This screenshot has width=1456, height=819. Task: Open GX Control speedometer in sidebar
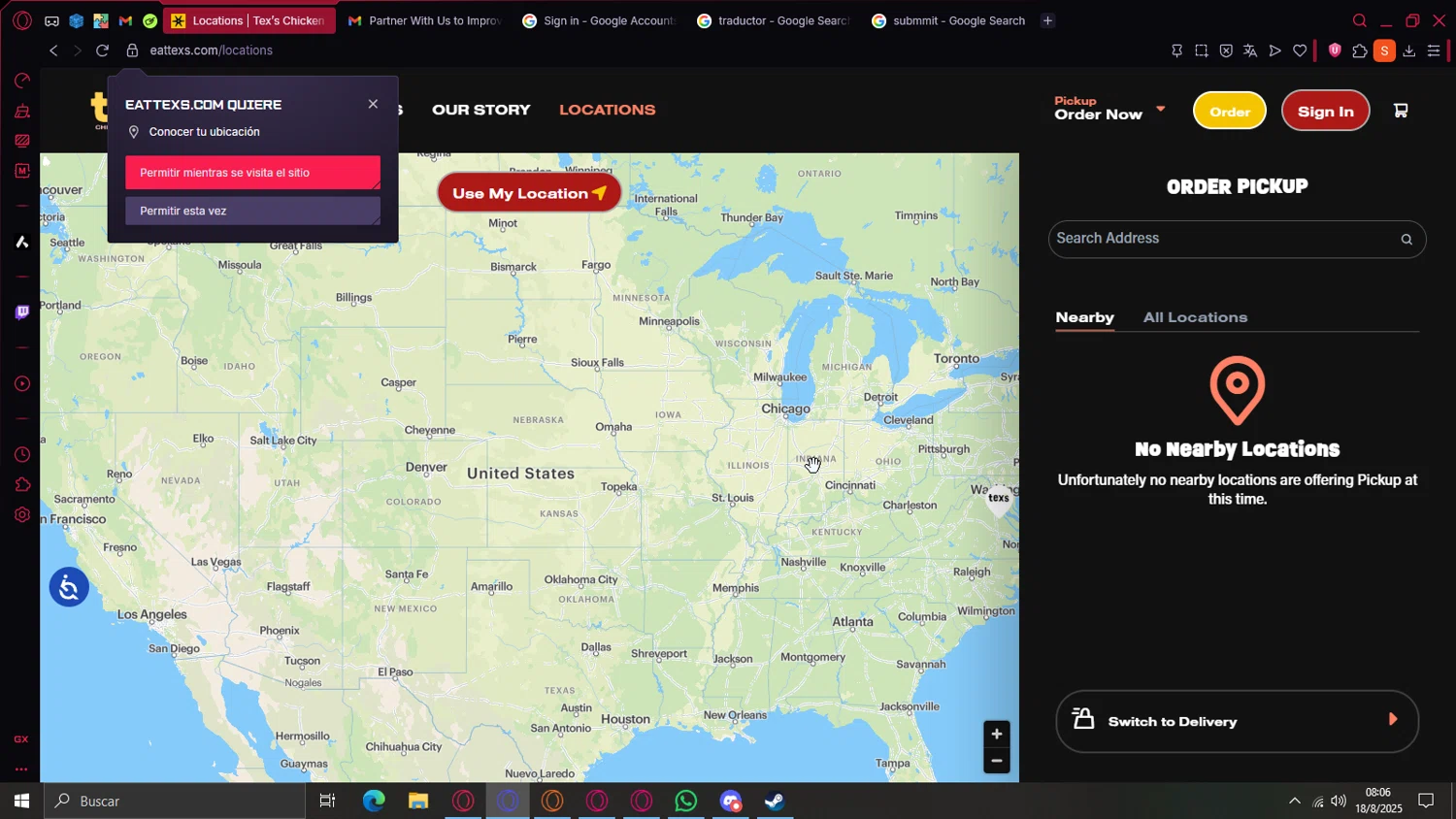(22, 81)
